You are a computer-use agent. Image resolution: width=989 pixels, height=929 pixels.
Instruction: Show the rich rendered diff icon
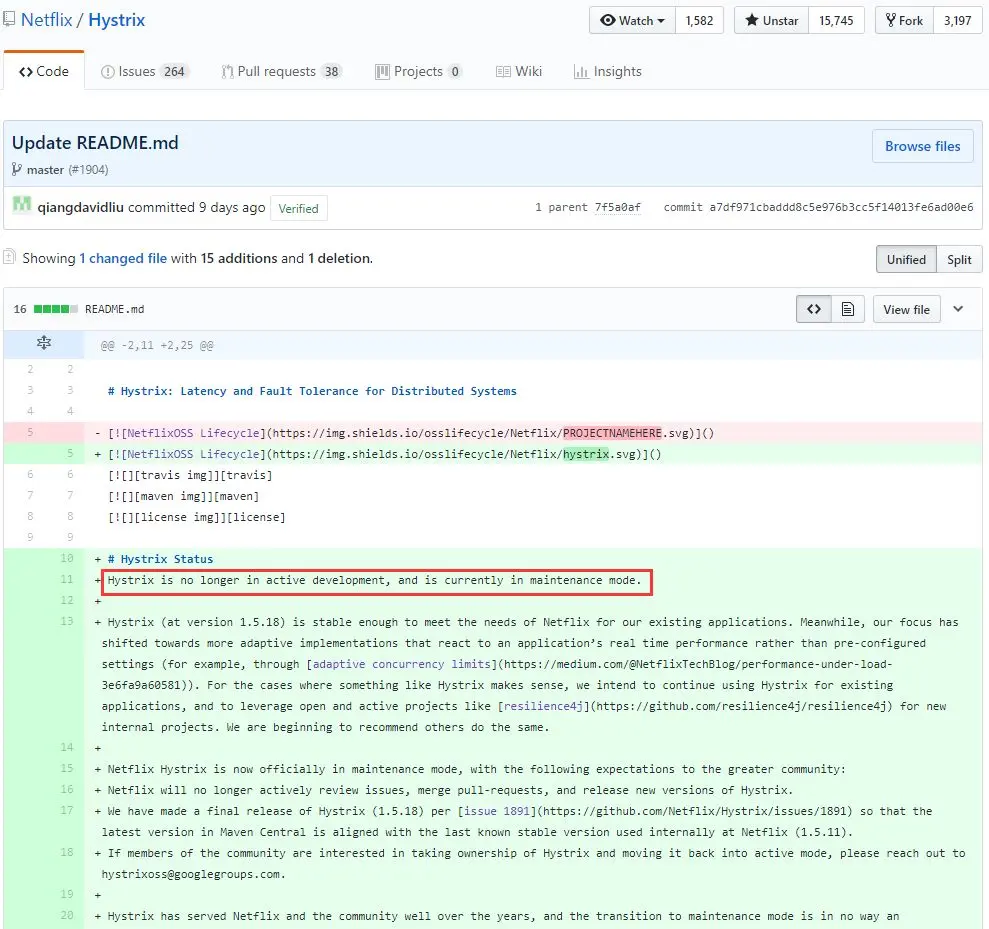(x=848, y=309)
